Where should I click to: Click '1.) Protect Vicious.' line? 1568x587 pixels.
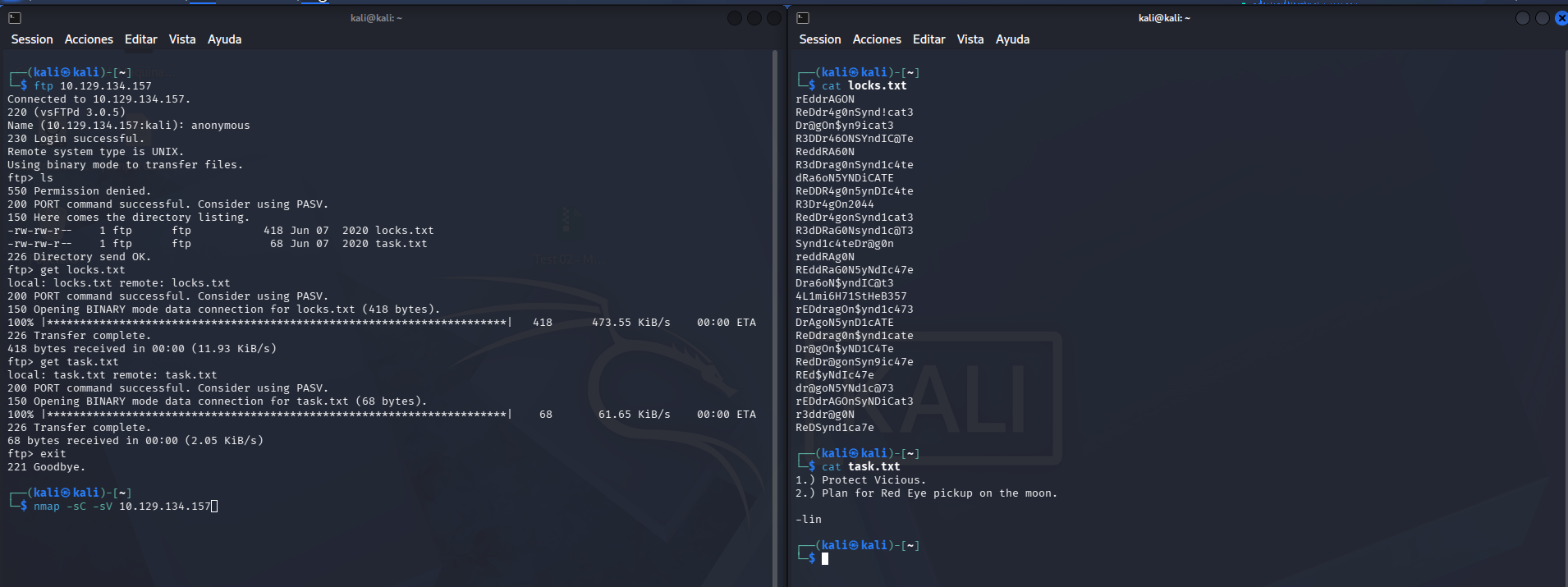(861, 480)
